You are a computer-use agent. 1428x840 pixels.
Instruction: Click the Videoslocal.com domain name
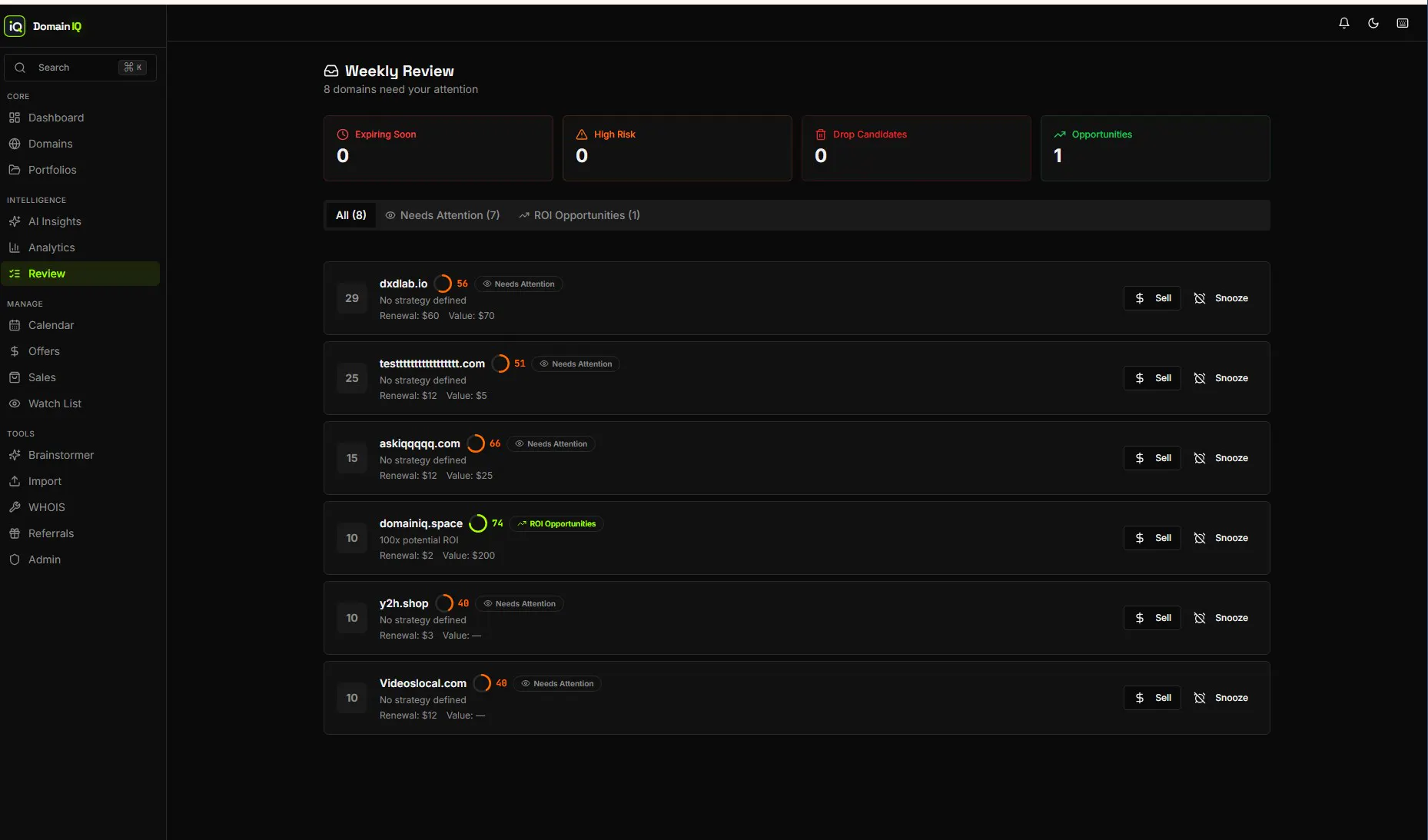click(423, 683)
